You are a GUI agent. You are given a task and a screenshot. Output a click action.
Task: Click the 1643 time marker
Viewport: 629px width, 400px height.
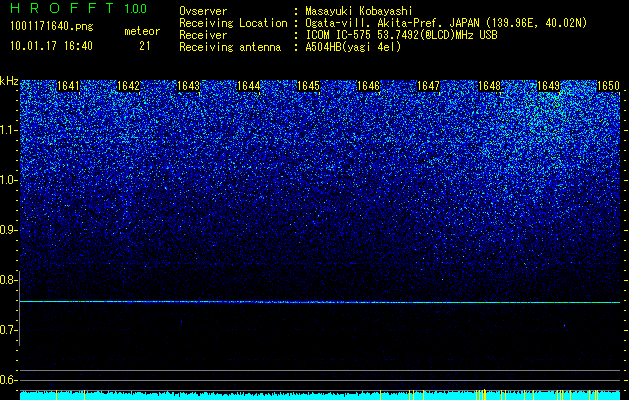189,86
